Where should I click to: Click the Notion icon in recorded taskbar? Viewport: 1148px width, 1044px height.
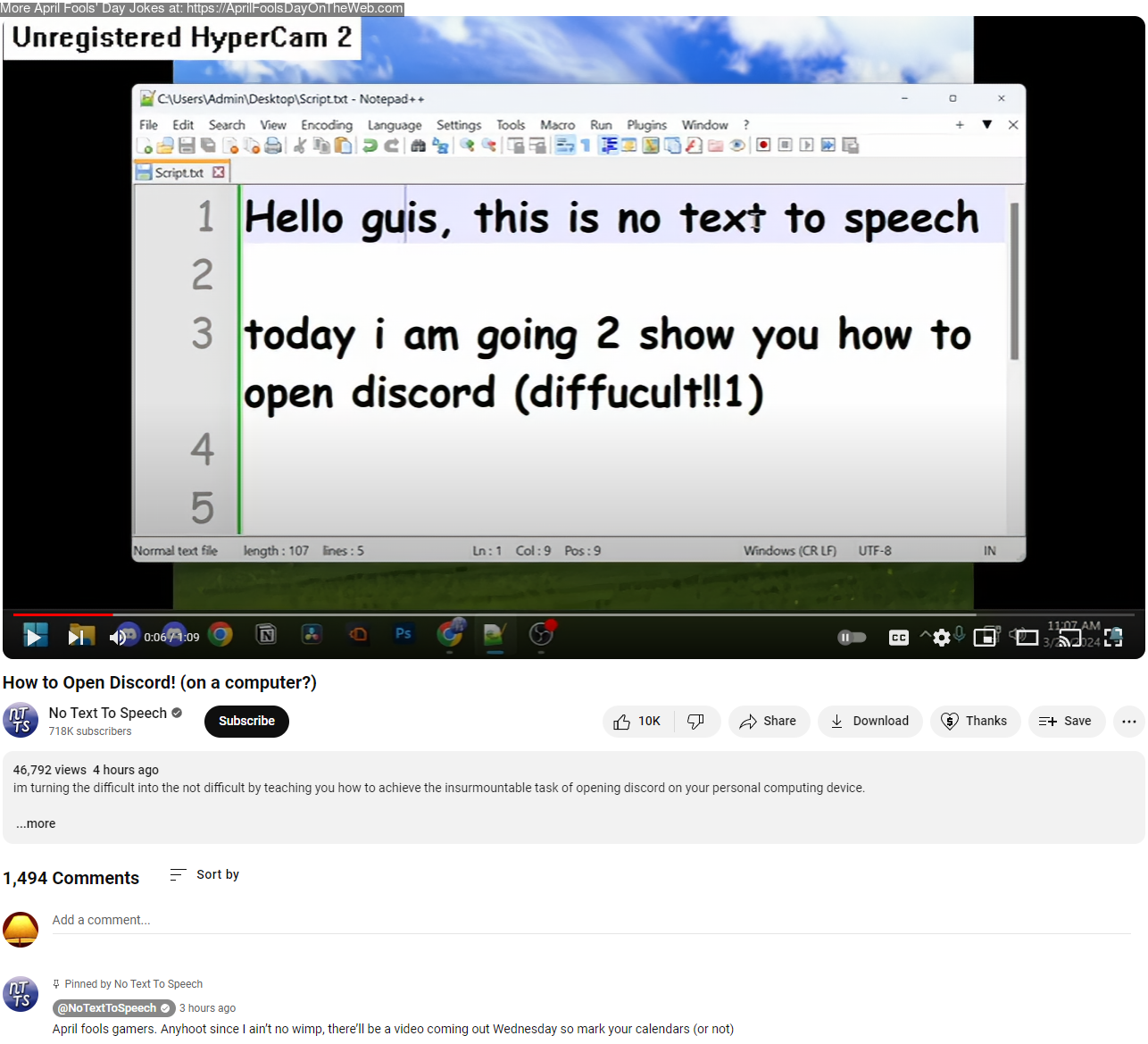[x=266, y=635]
